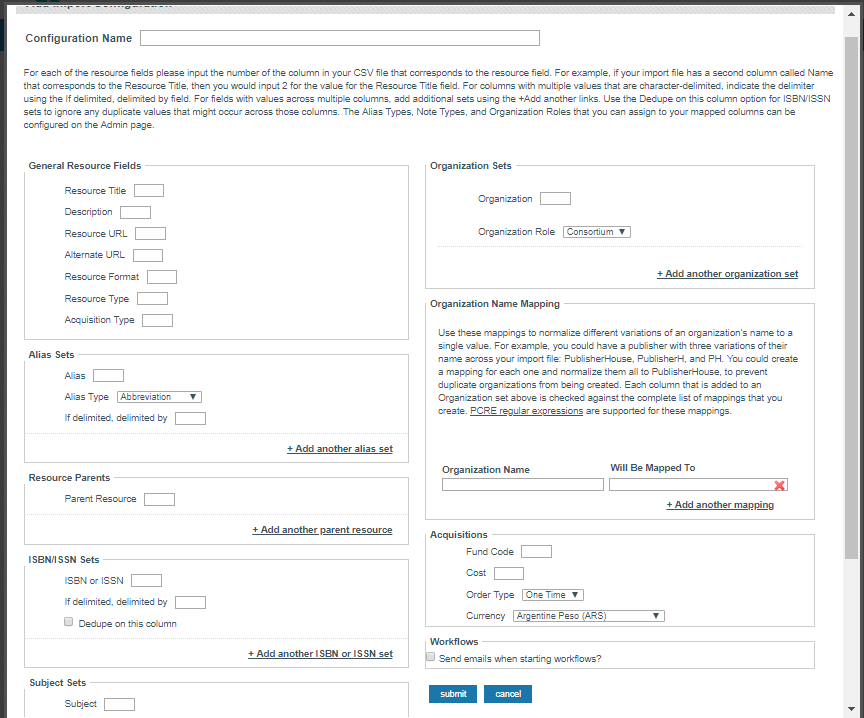864x718 pixels.
Task: Focus the Acquisition Type column field
Action: [158, 320]
